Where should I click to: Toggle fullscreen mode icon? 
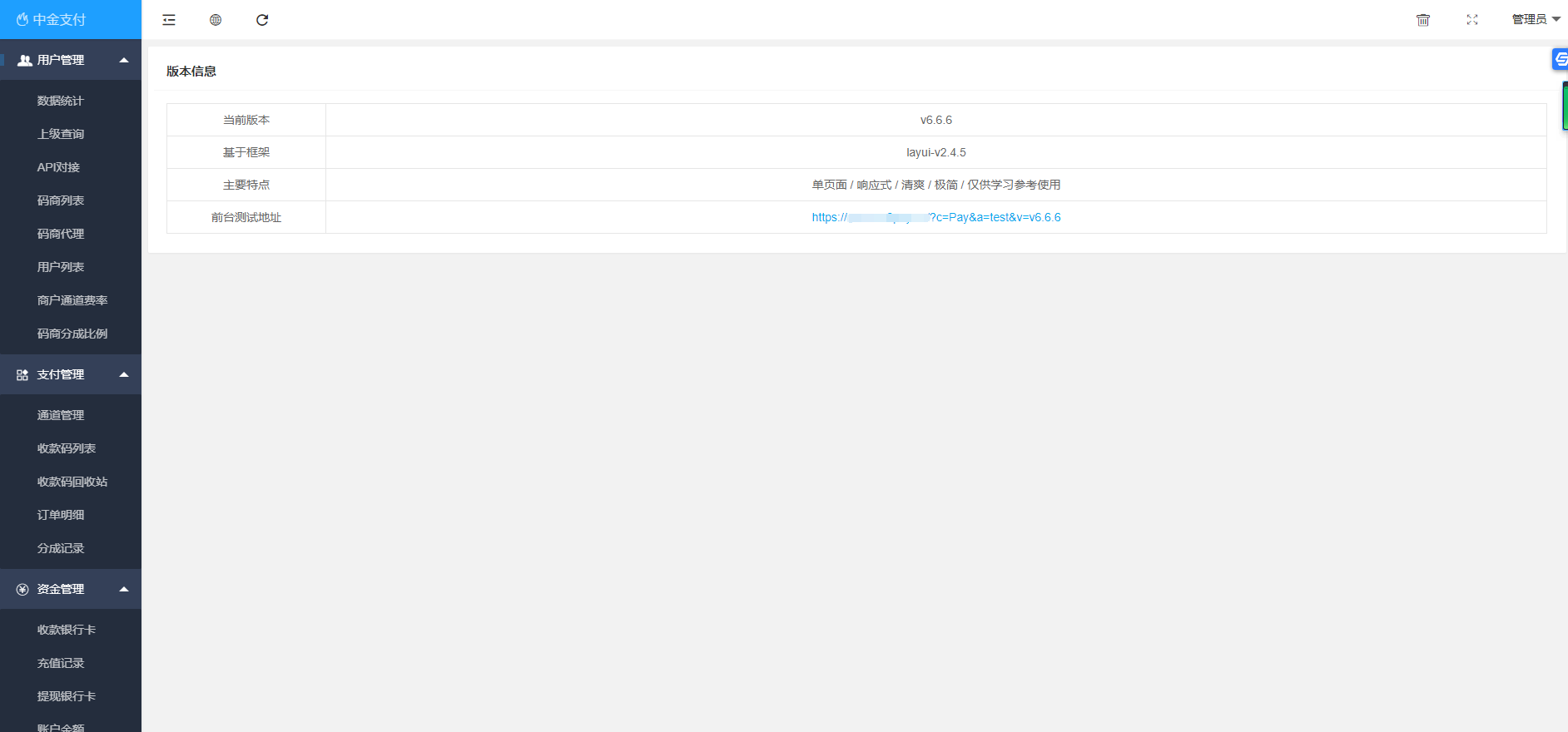point(1472,20)
